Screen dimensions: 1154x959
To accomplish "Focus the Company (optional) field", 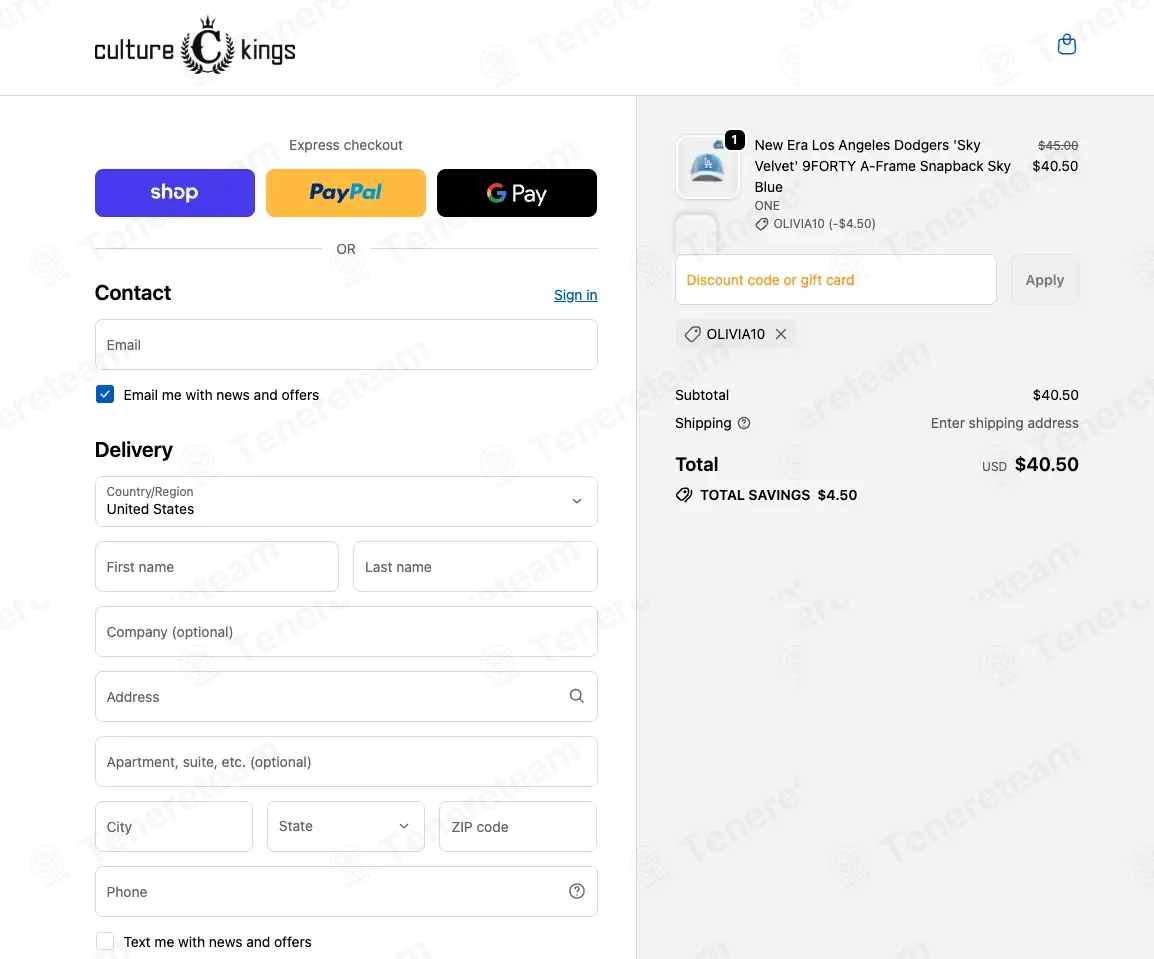I will [x=346, y=631].
